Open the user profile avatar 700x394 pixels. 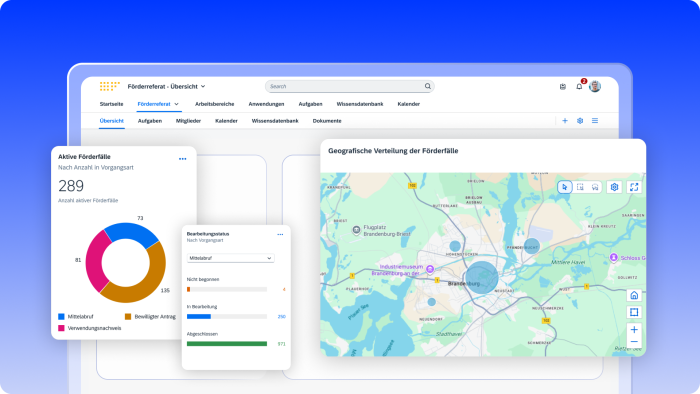tap(595, 86)
